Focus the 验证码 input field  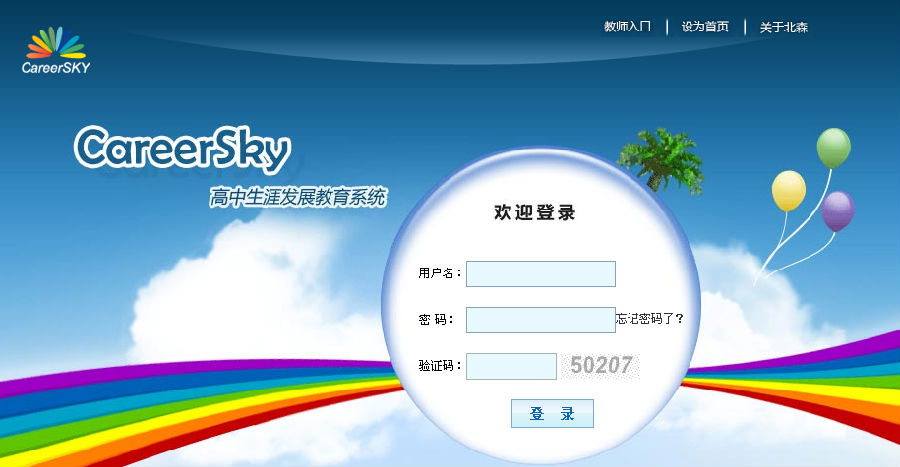511,366
